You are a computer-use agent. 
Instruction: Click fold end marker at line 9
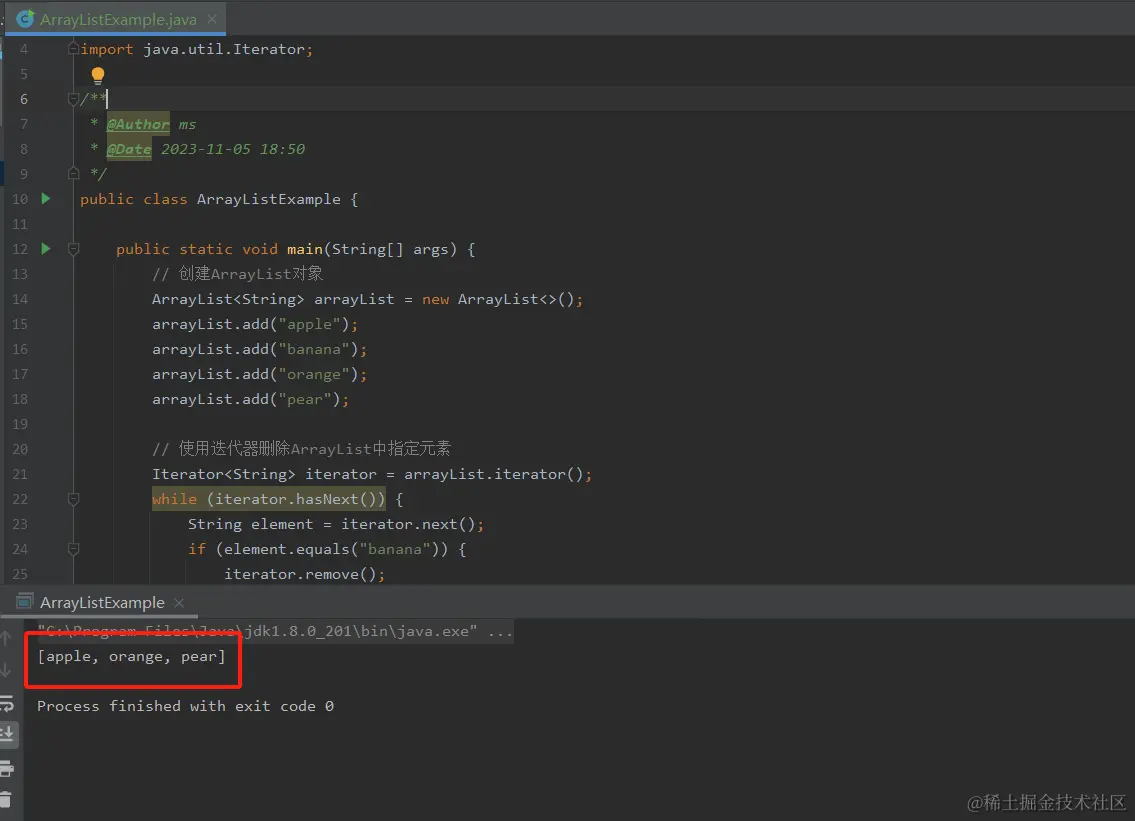pos(73,173)
